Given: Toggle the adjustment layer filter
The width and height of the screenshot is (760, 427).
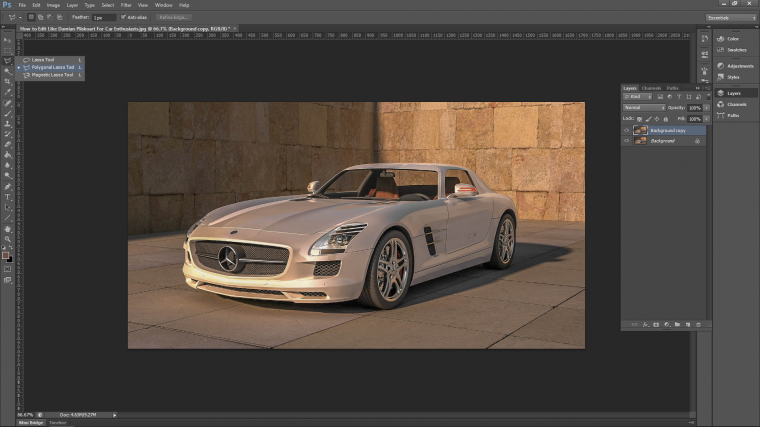Looking at the screenshot, I should coord(670,97).
